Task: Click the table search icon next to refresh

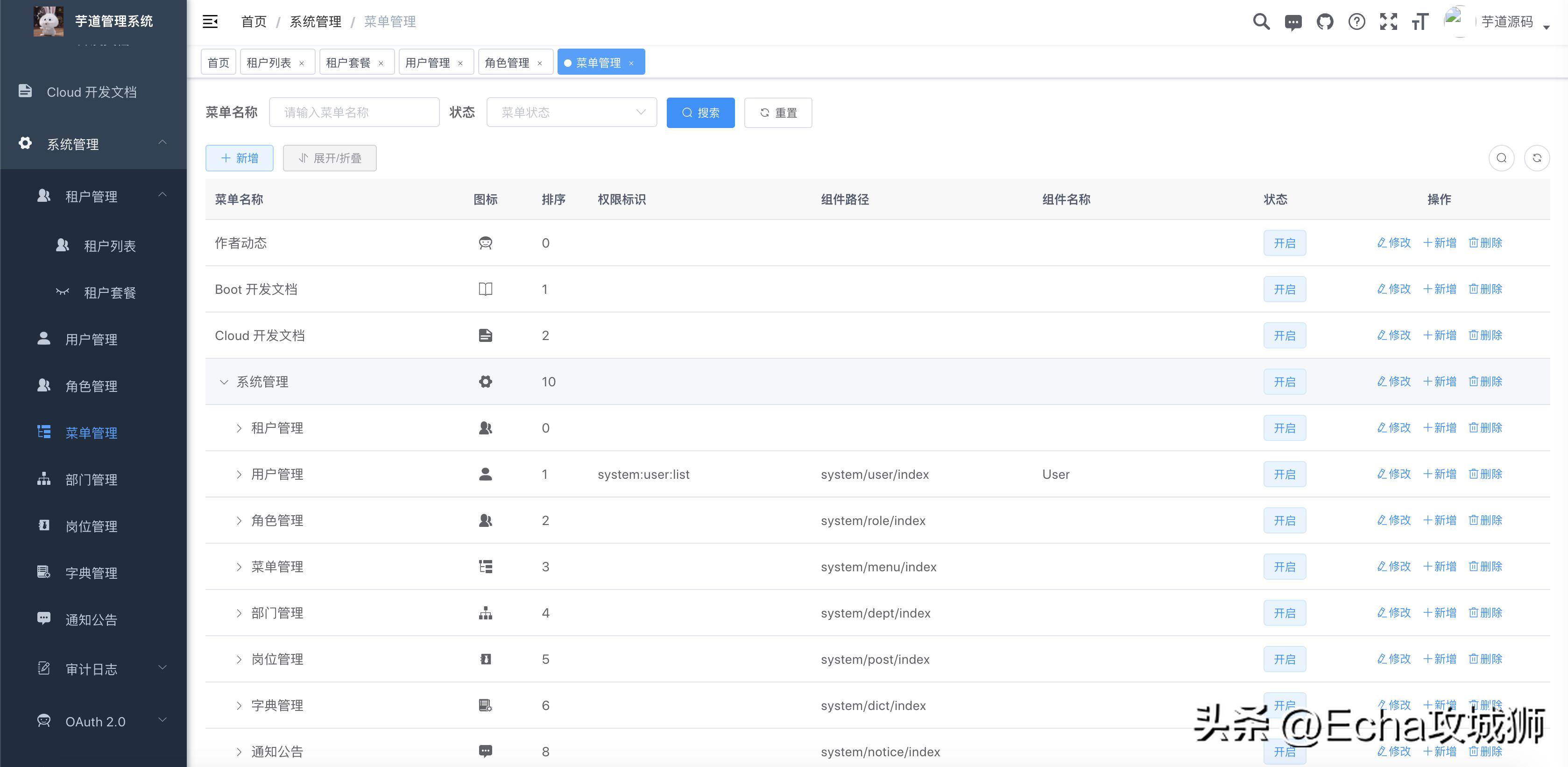Action: click(x=1502, y=158)
